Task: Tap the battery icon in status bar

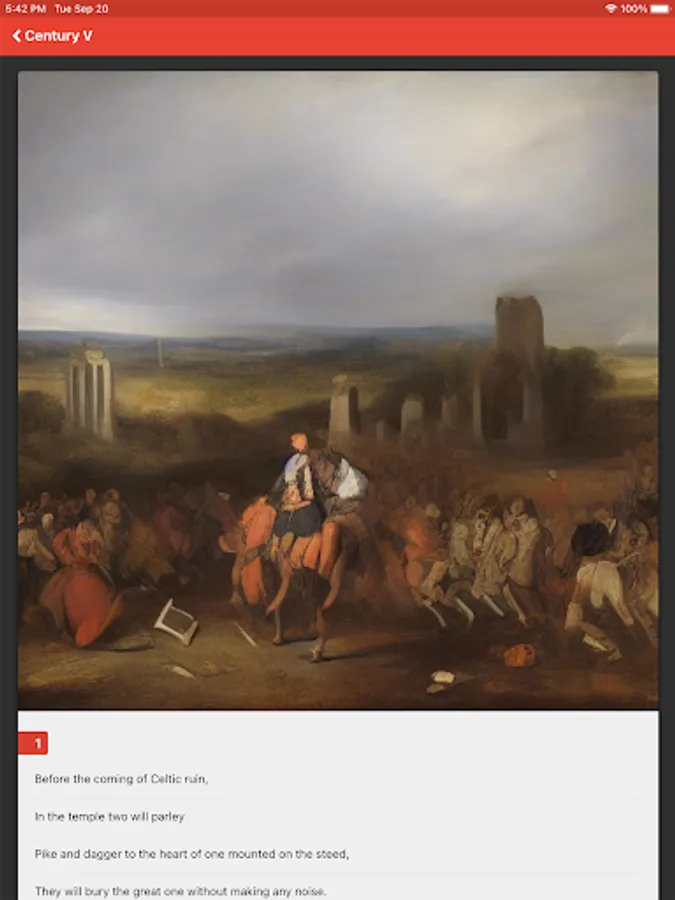Action: click(x=660, y=9)
